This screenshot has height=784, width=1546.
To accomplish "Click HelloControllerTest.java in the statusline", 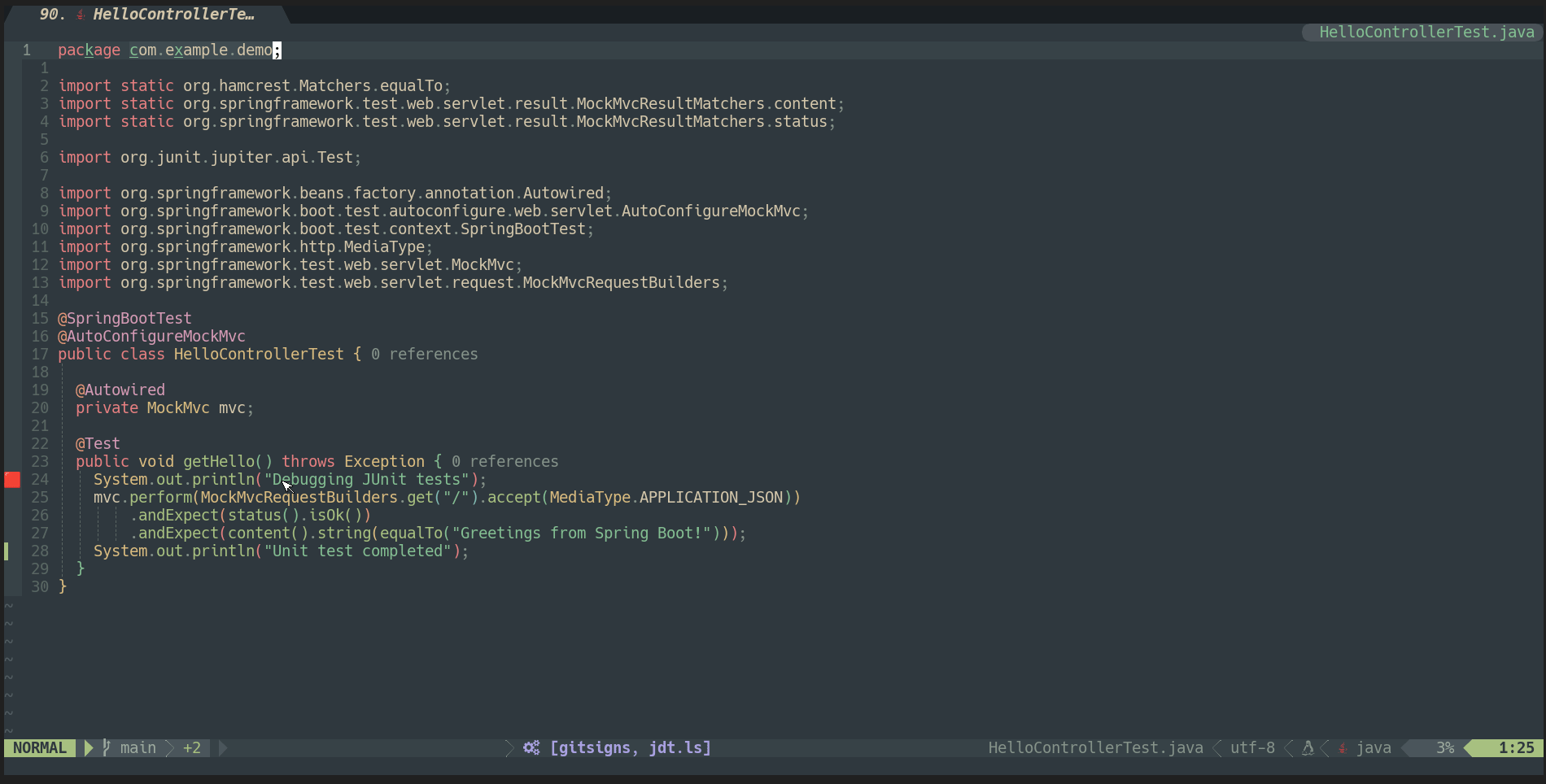I will (1095, 747).
